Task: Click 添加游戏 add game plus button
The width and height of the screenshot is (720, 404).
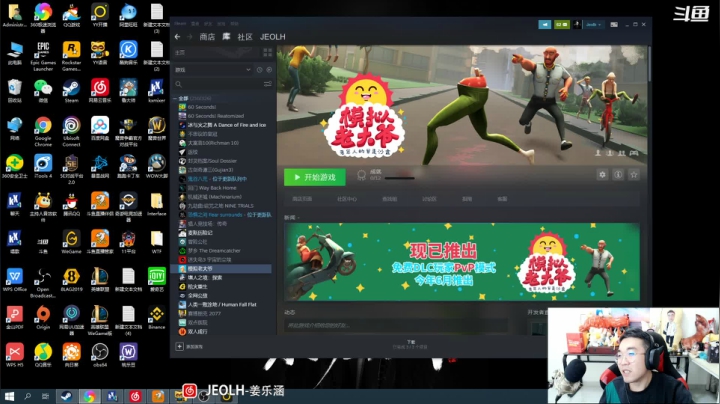Action: [180, 347]
